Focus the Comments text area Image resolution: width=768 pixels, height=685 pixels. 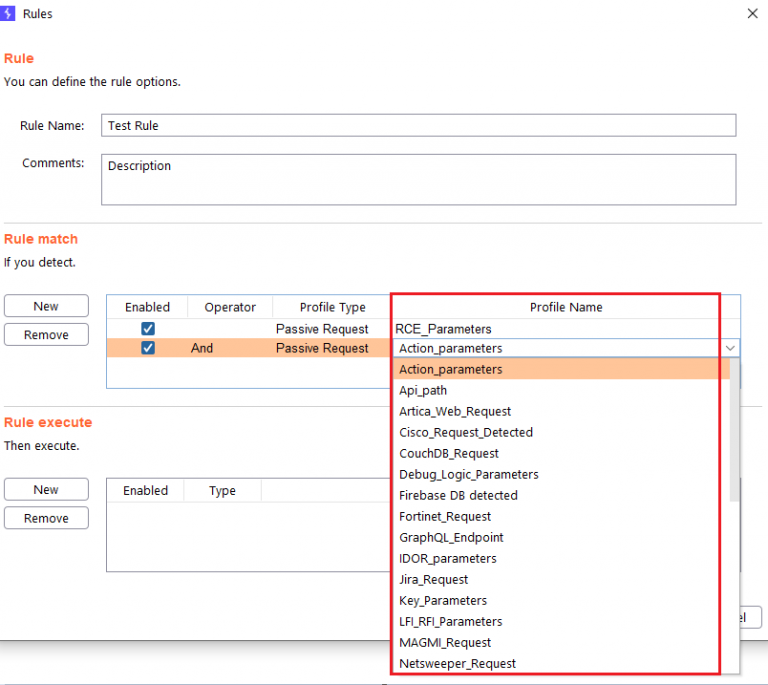click(418, 179)
